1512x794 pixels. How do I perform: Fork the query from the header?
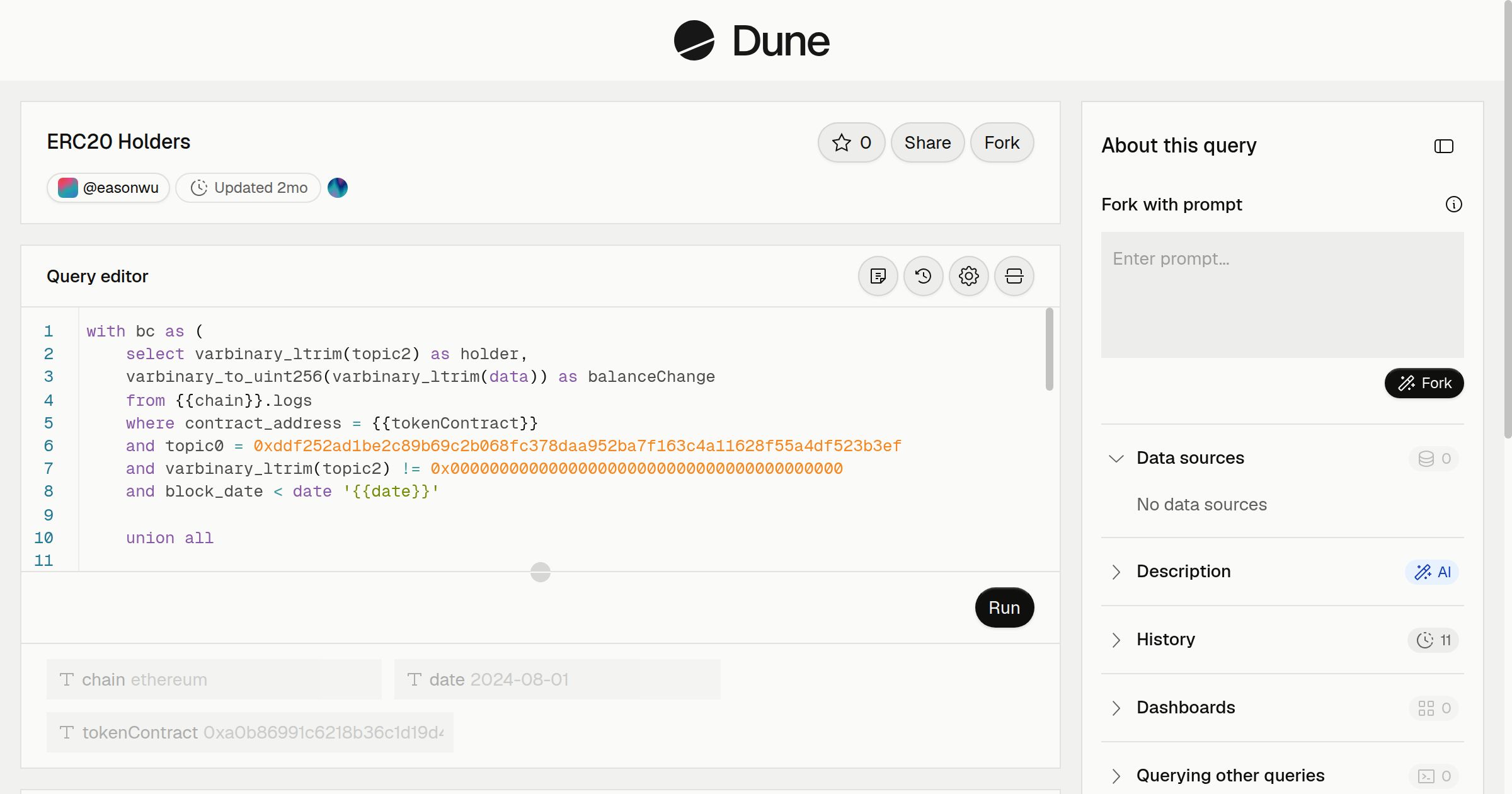(1002, 142)
